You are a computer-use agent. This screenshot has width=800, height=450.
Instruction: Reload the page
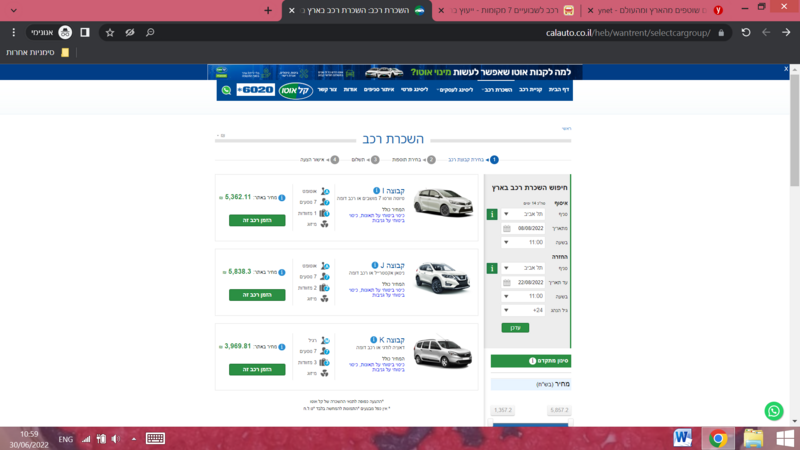[x=746, y=33]
